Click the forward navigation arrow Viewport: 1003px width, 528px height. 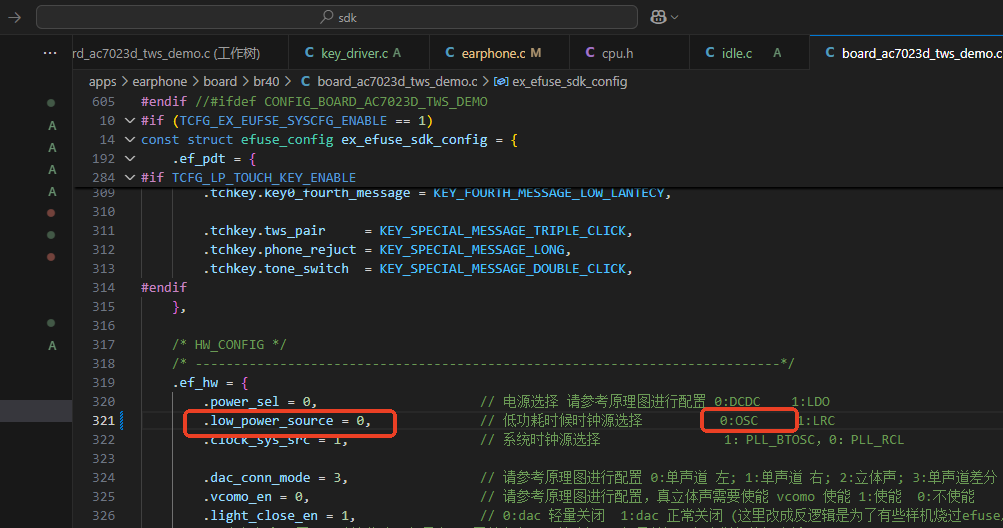coord(14,17)
